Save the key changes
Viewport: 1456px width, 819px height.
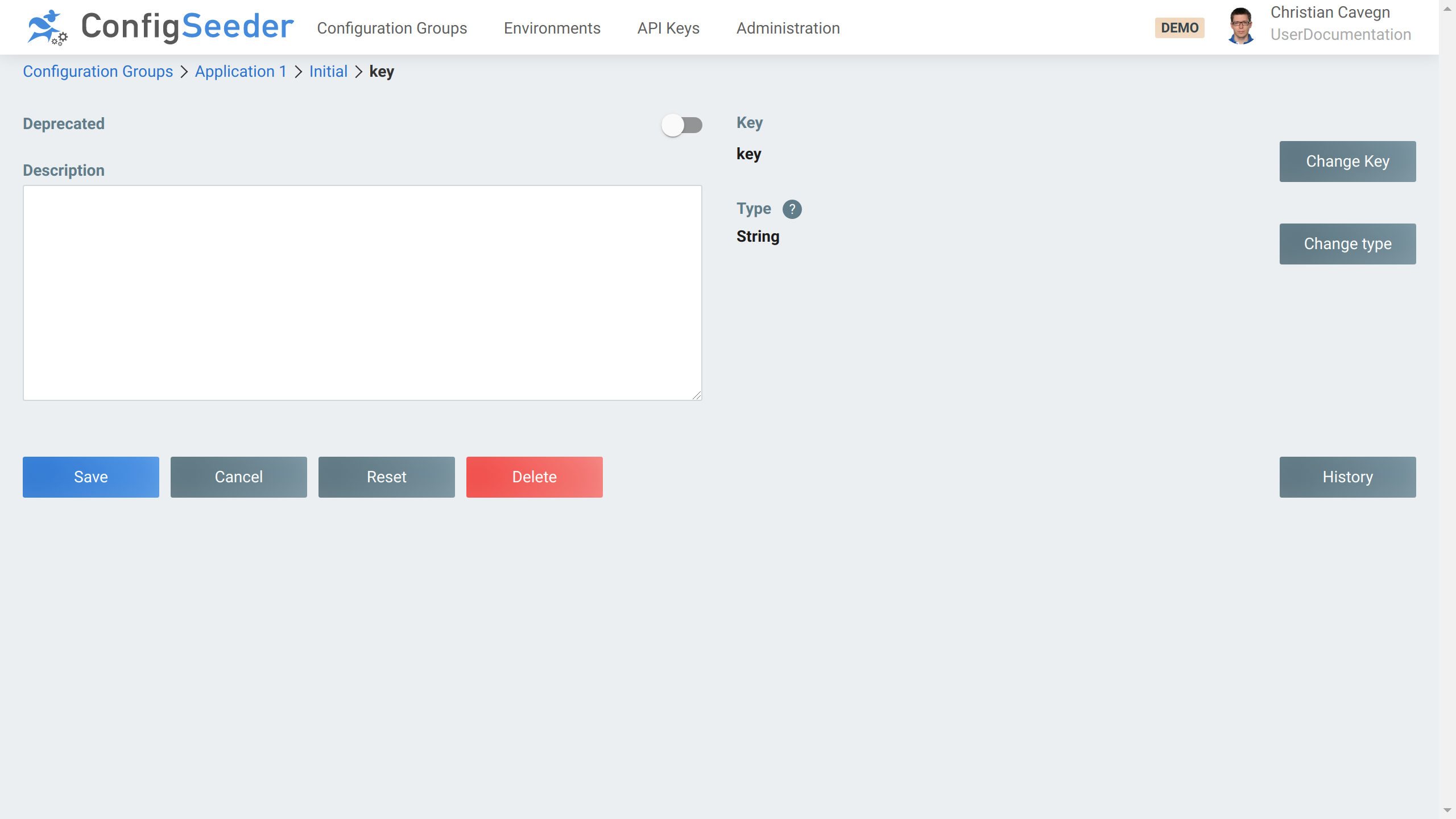point(90,477)
